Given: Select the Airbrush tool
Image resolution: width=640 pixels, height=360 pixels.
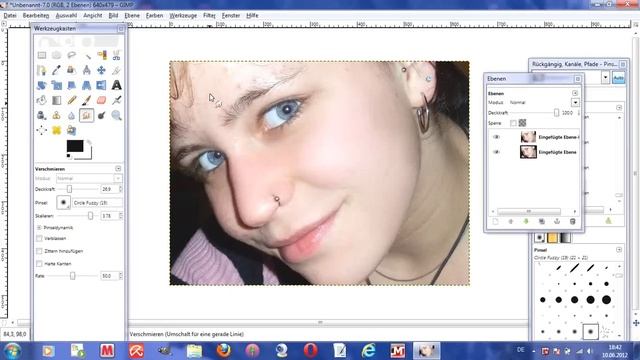Looking at the screenshot, I should pyautogui.click(x=116, y=100).
